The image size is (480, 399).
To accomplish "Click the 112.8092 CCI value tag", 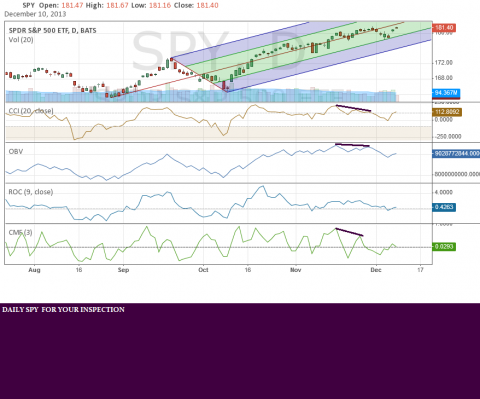I will click(447, 112).
